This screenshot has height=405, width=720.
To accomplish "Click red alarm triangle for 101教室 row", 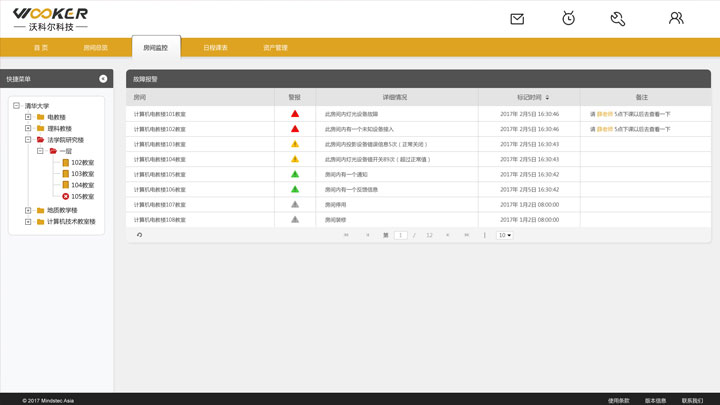I will tap(295, 114).
